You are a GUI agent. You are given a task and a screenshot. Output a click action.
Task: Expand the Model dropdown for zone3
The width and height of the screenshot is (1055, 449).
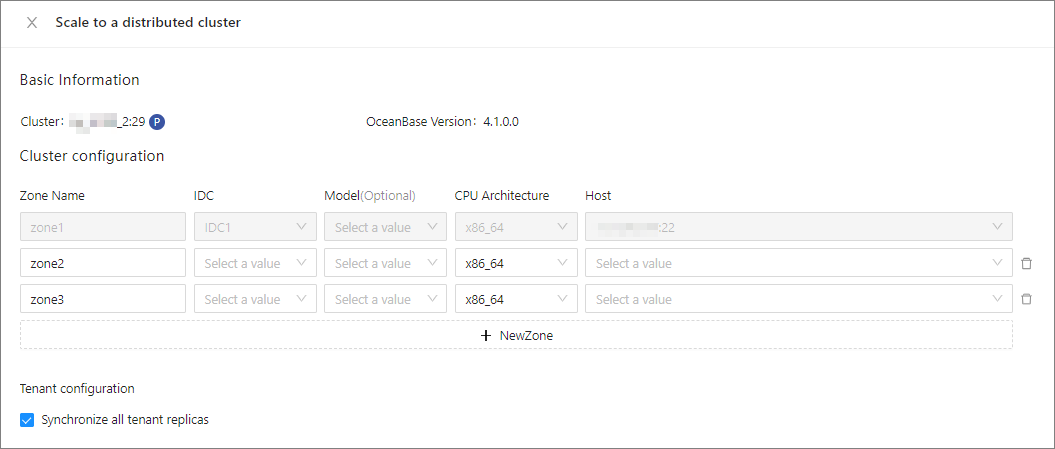(x=385, y=299)
